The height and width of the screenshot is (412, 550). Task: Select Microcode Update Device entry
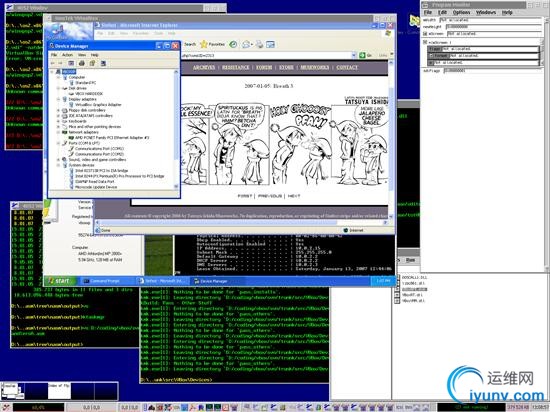coord(96,187)
